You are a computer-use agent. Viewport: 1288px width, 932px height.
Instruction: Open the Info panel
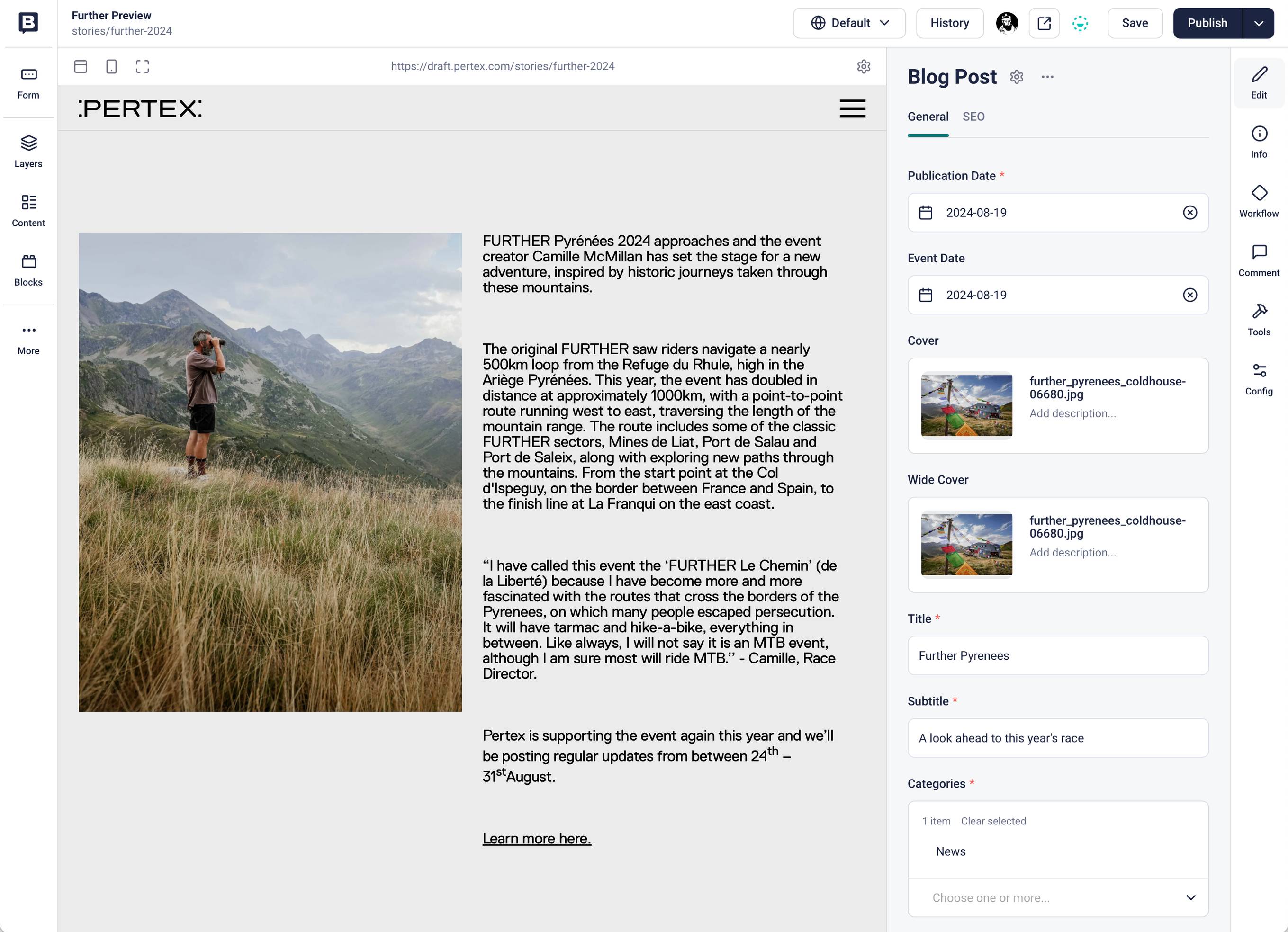[1259, 143]
